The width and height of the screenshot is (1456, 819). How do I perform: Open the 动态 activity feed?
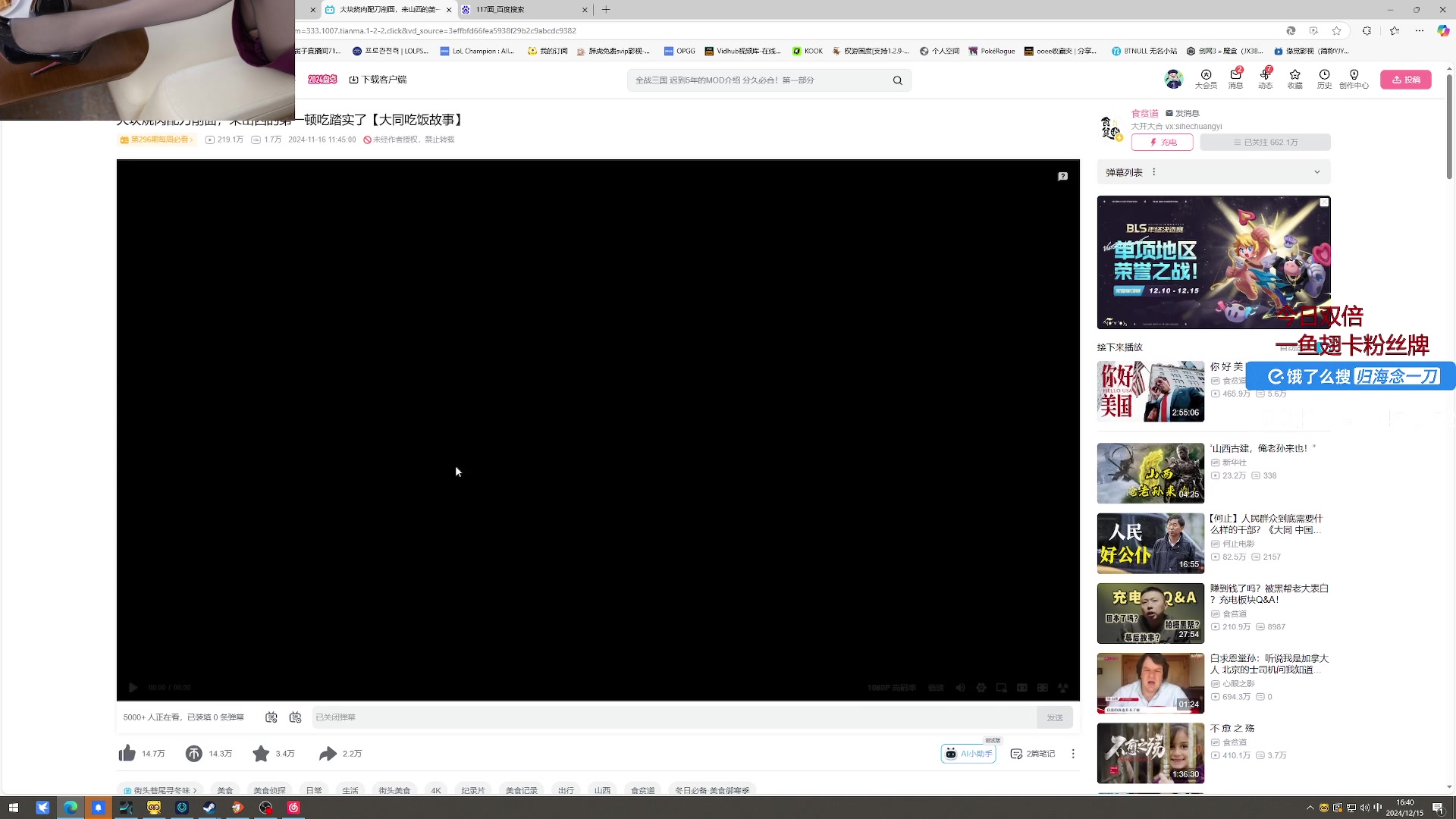click(x=1266, y=79)
